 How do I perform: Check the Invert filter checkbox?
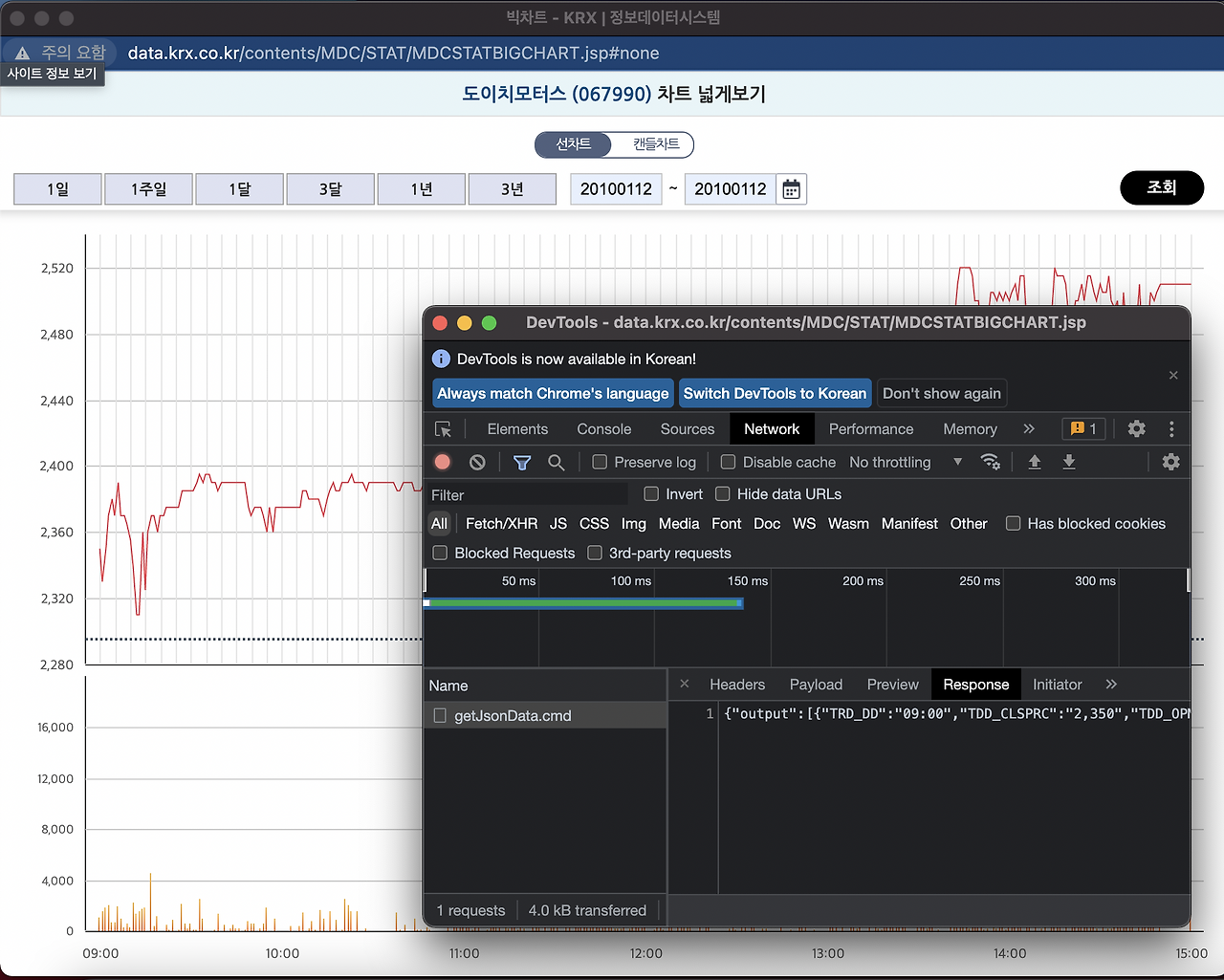tap(651, 493)
